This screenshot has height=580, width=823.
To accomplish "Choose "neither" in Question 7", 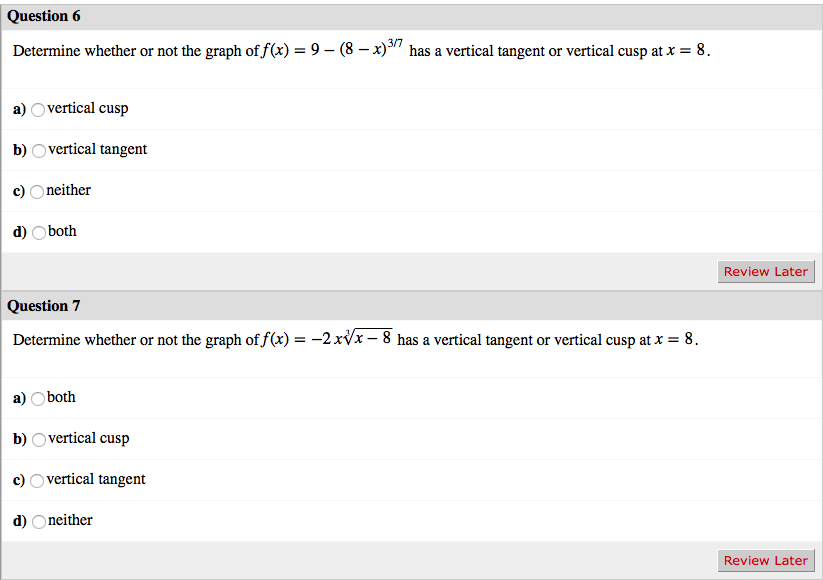I will coord(38,521).
